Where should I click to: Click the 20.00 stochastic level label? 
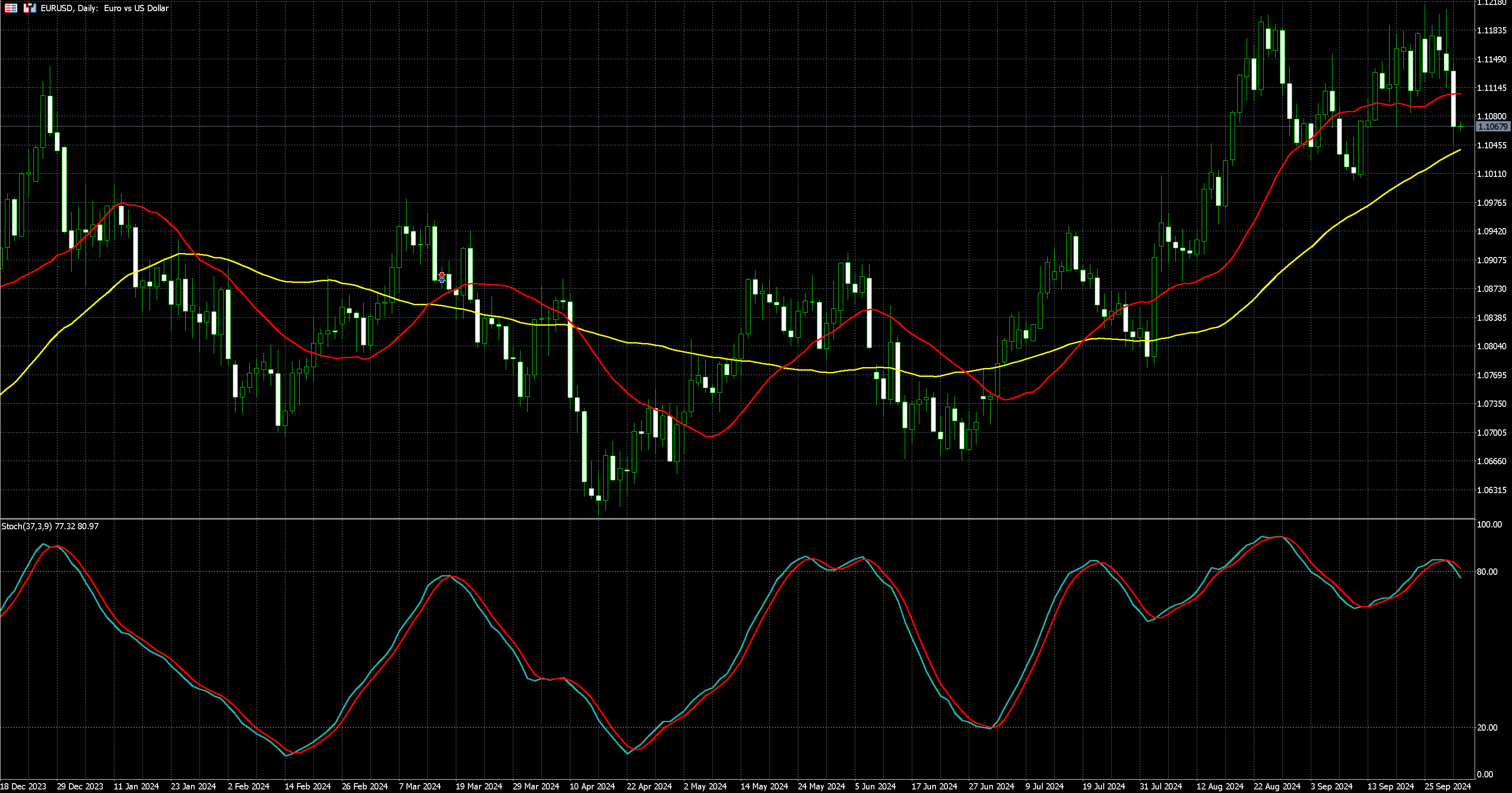[x=1487, y=728]
